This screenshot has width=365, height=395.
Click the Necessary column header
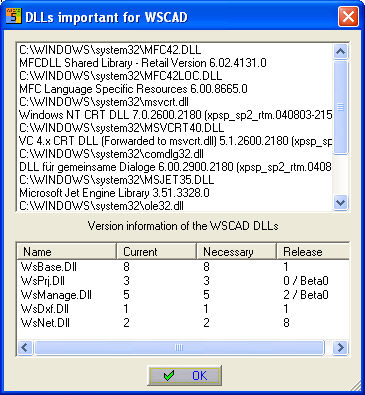click(236, 251)
